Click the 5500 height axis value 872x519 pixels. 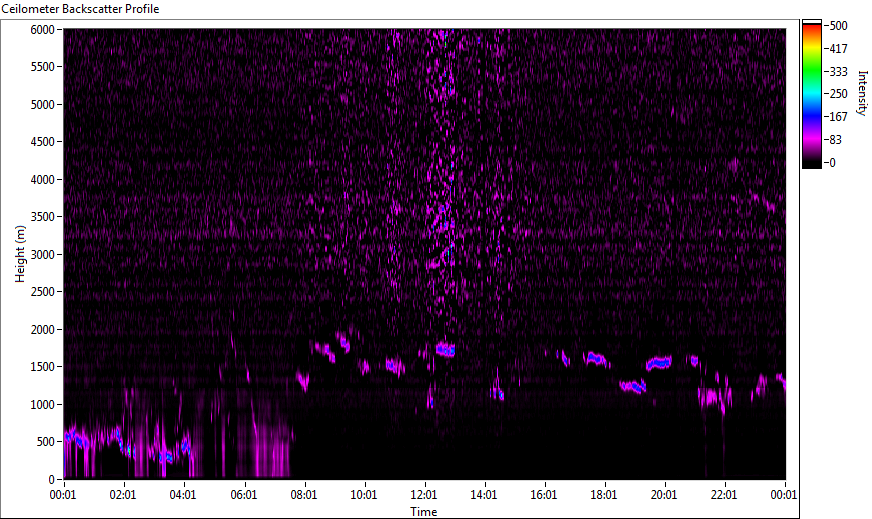(x=43, y=67)
